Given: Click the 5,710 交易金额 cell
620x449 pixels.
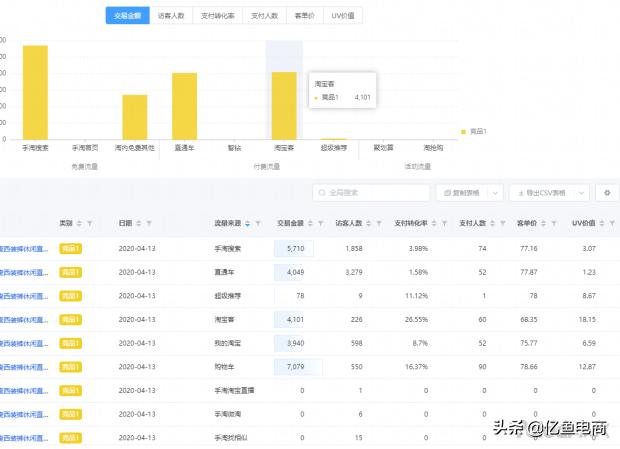Looking at the screenshot, I should [295, 249].
